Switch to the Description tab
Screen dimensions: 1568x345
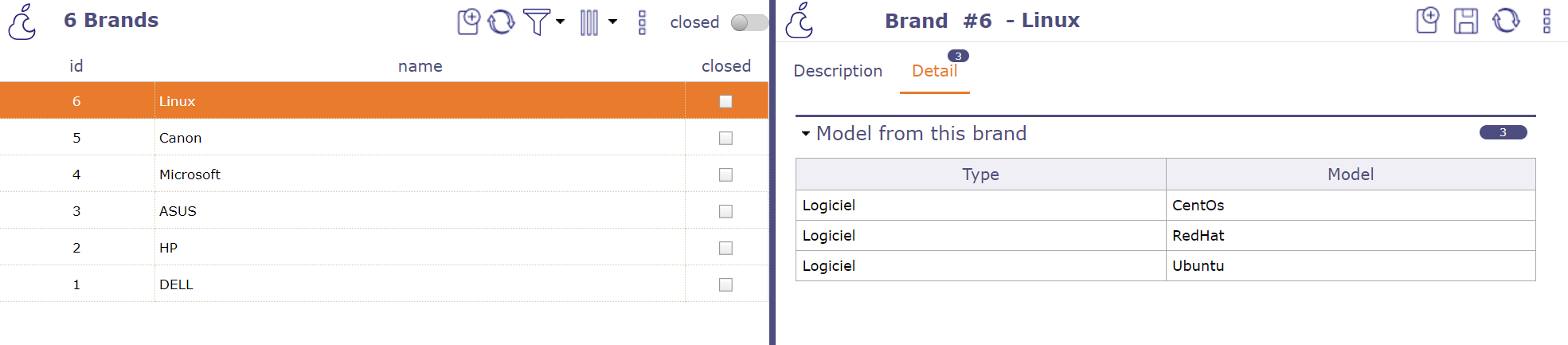pyautogui.click(x=838, y=71)
